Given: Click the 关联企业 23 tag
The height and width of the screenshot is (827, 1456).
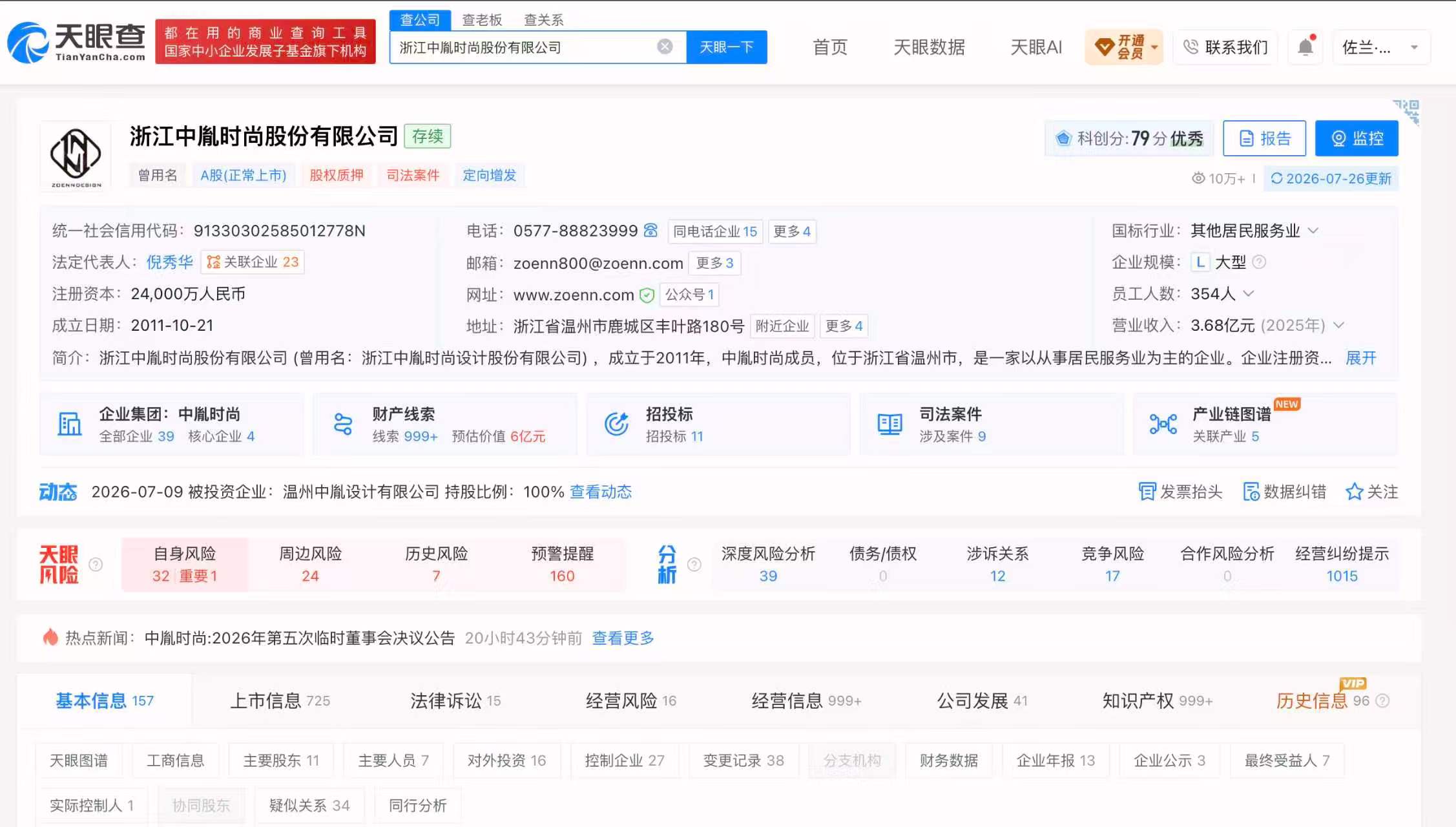Looking at the screenshot, I should click(x=253, y=262).
